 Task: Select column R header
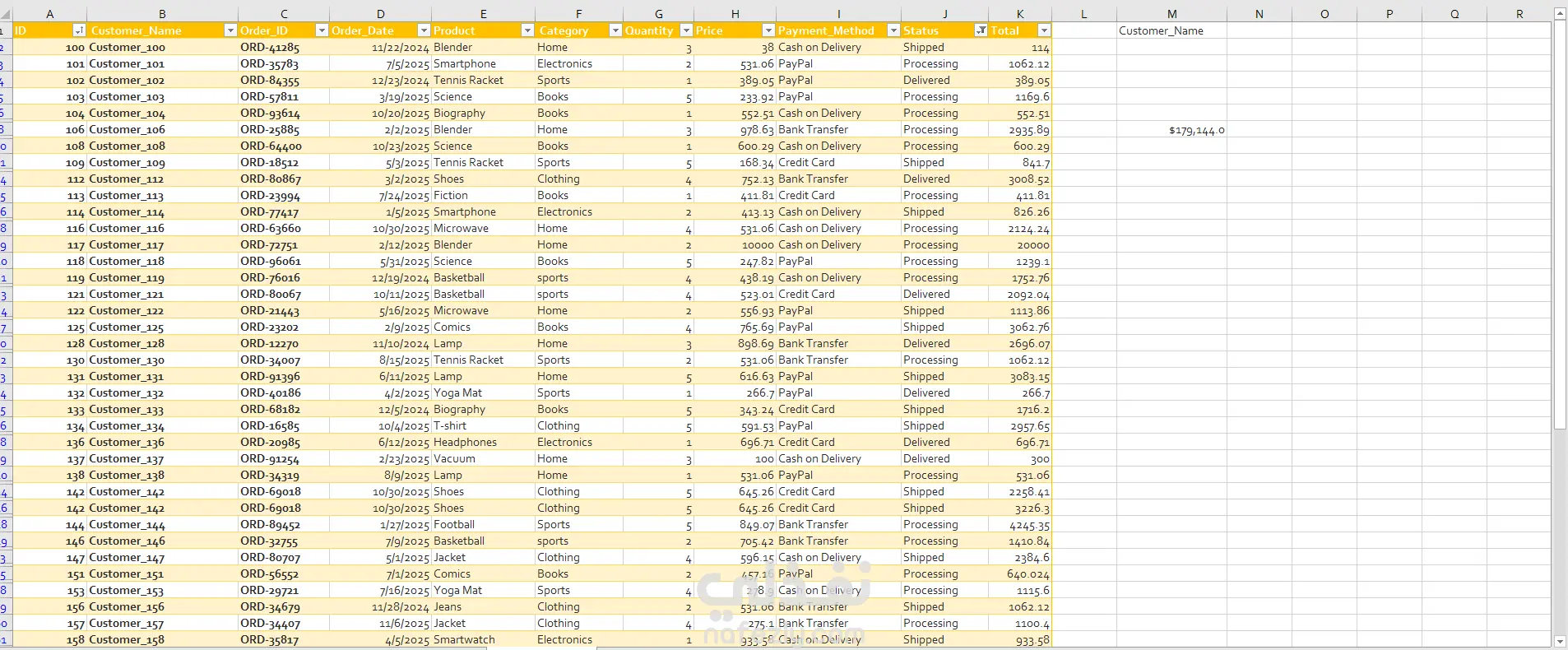pyautogui.click(x=1519, y=14)
